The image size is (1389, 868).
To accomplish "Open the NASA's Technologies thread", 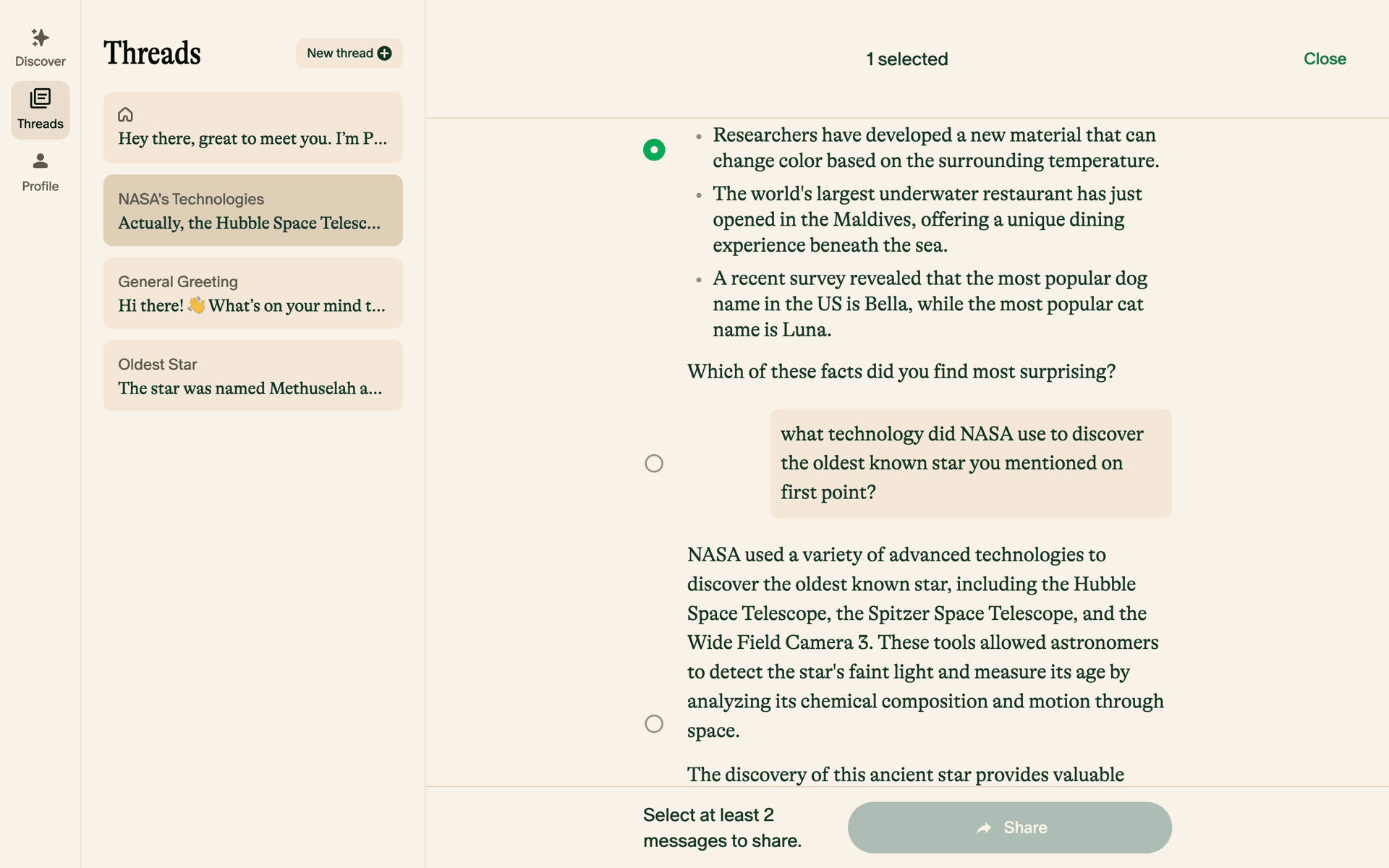I will pos(252,210).
